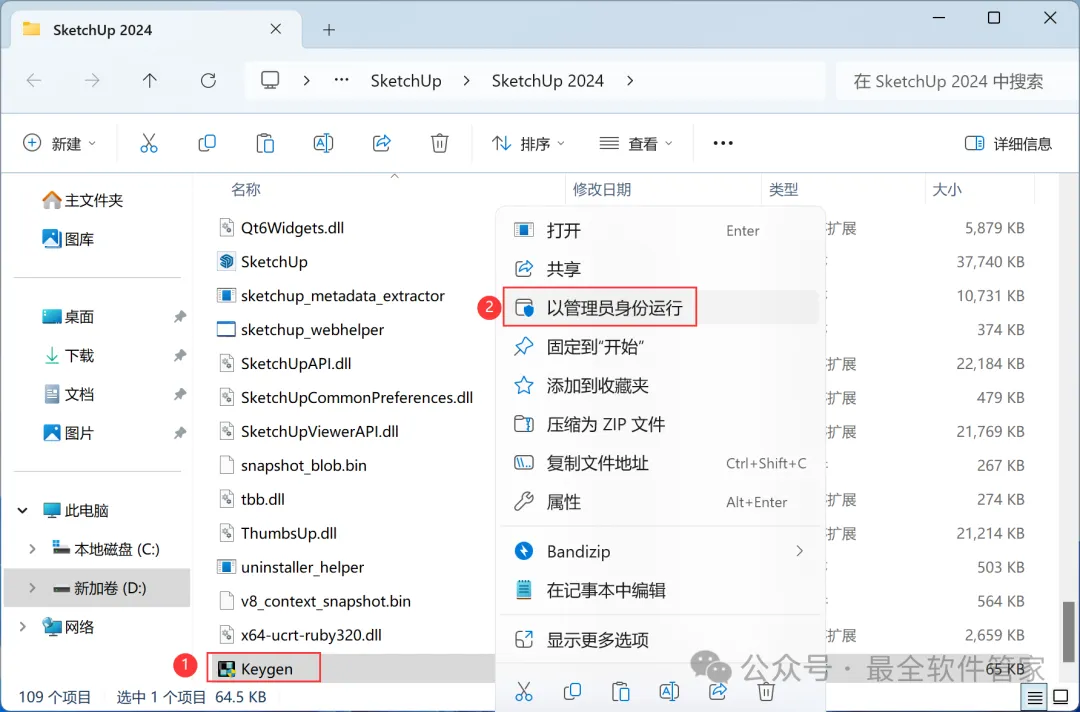Toggle the 详细信息 details pane button
This screenshot has height=712, width=1080.
[1009, 143]
